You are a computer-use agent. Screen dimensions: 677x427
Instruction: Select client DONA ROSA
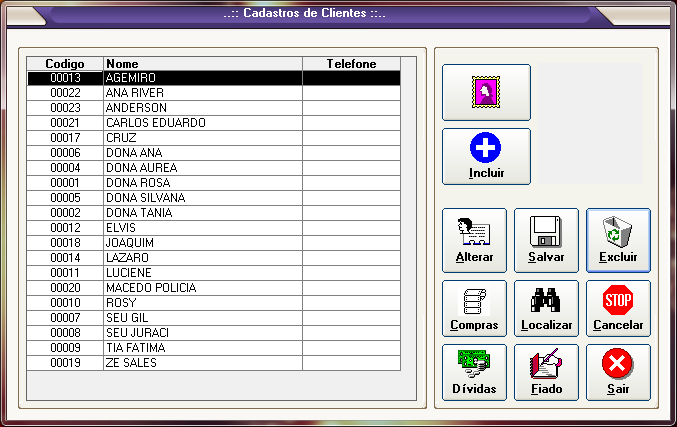(x=214, y=183)
